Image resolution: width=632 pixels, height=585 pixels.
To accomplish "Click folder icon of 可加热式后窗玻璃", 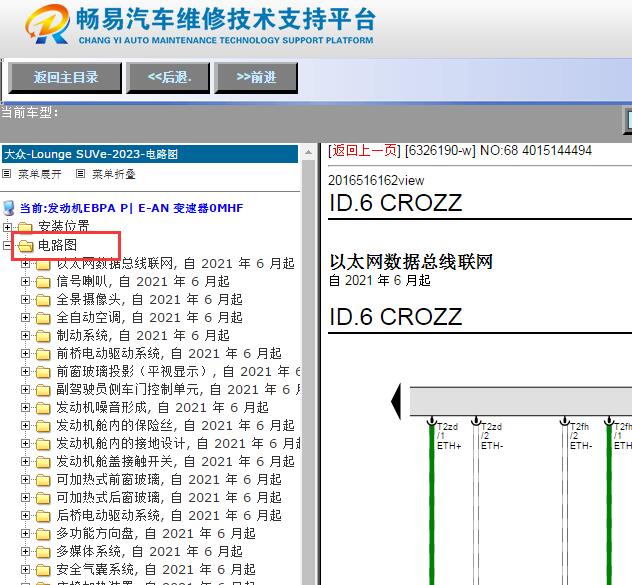I will click(x=43, y=498).
